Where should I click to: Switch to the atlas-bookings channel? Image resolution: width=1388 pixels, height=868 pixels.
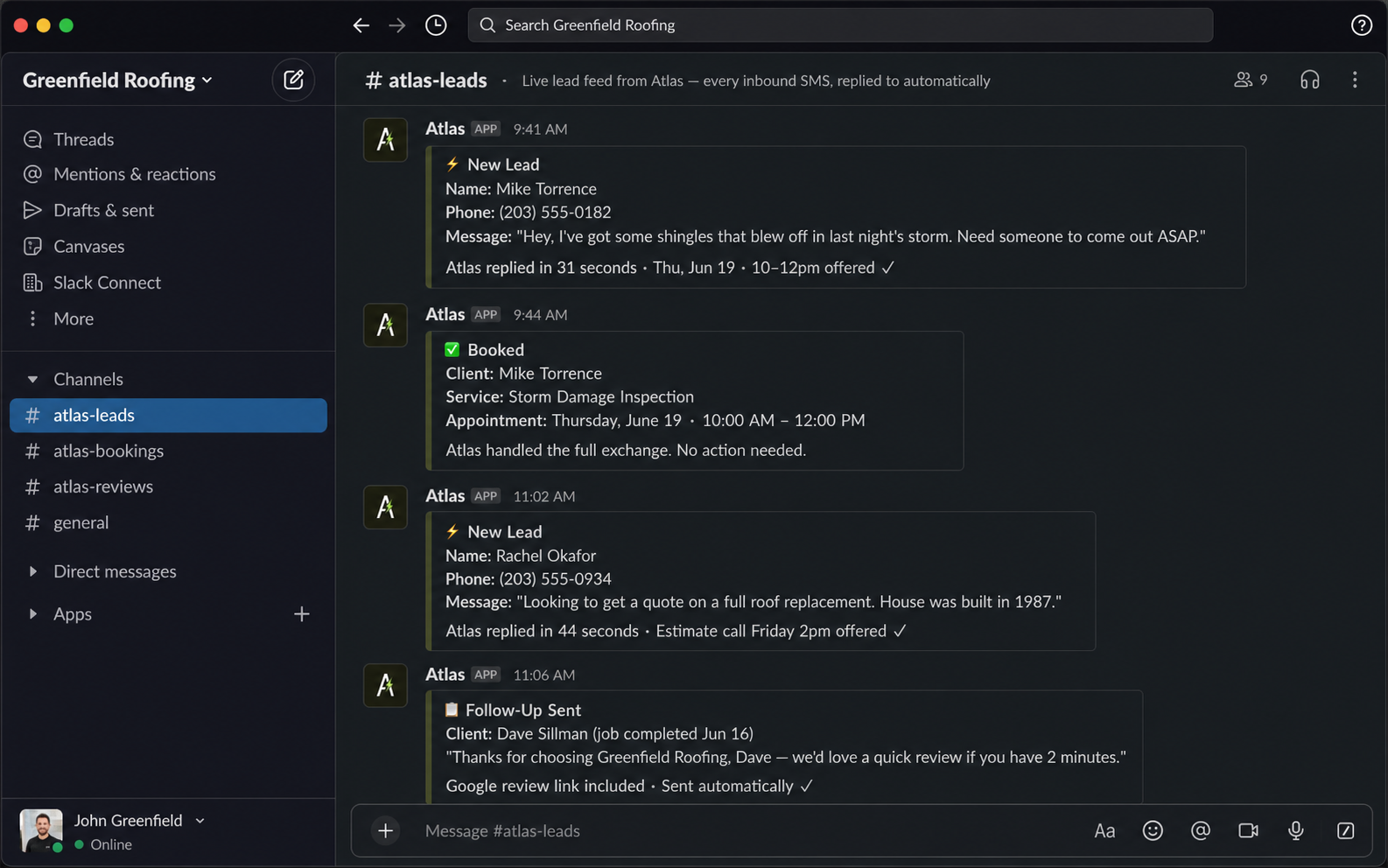(168, 451)
